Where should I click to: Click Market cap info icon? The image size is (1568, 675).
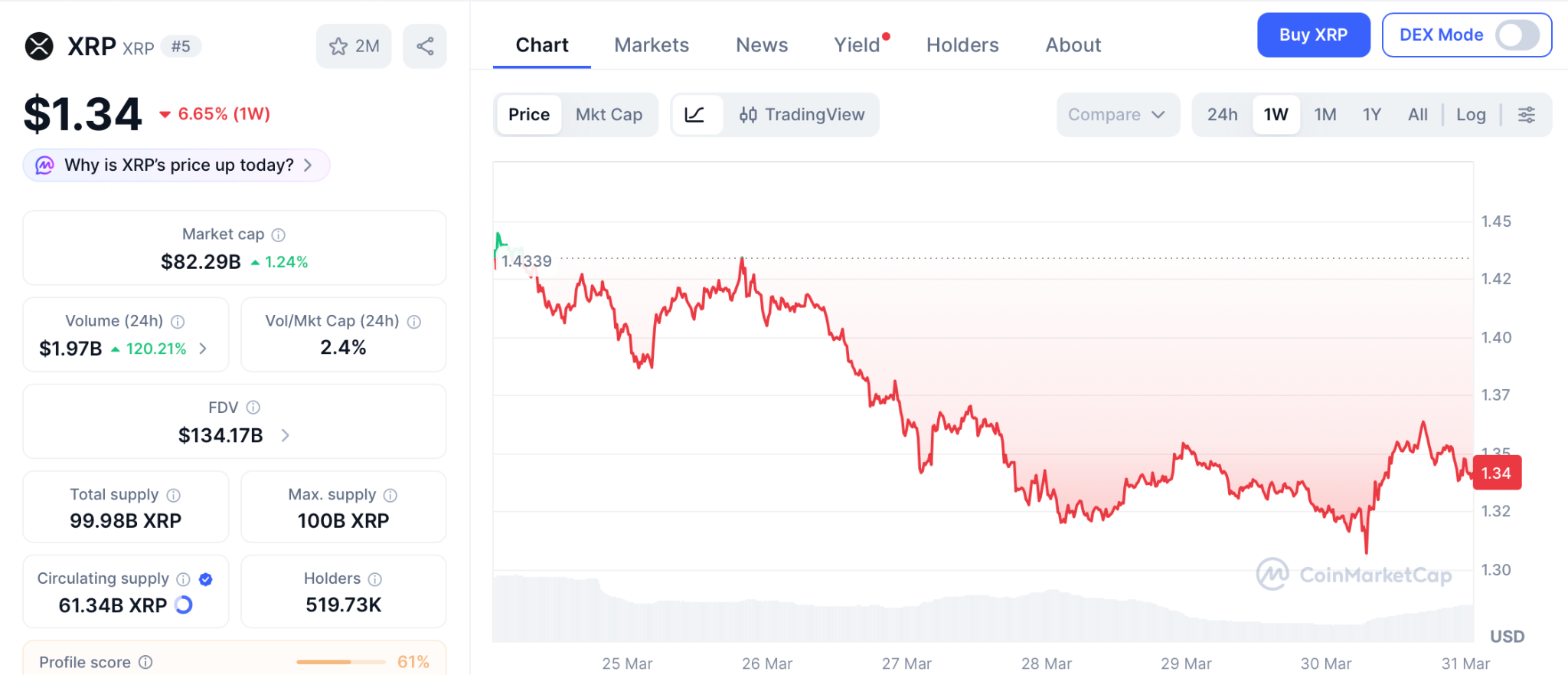tap(279, 235)
